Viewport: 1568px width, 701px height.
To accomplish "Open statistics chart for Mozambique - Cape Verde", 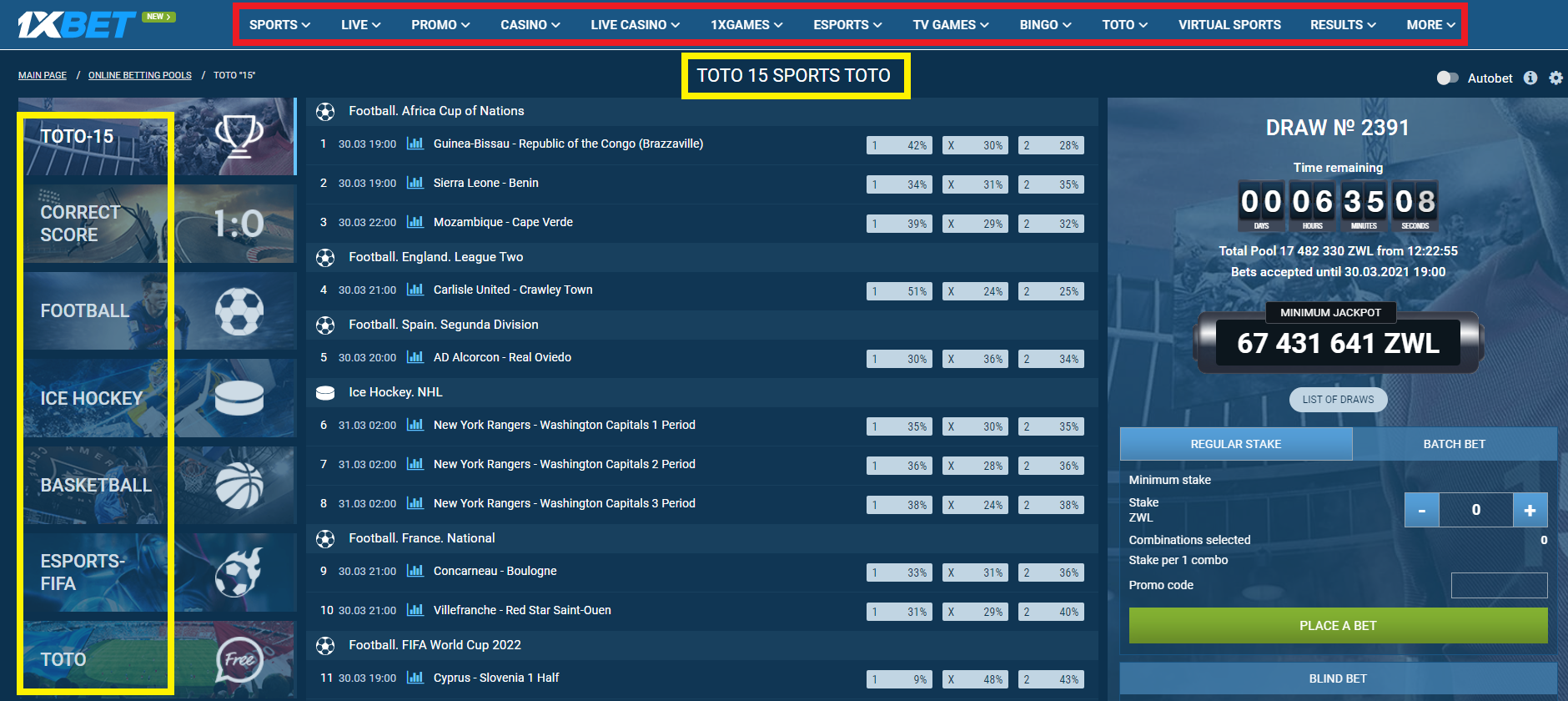I will [415, 222].
